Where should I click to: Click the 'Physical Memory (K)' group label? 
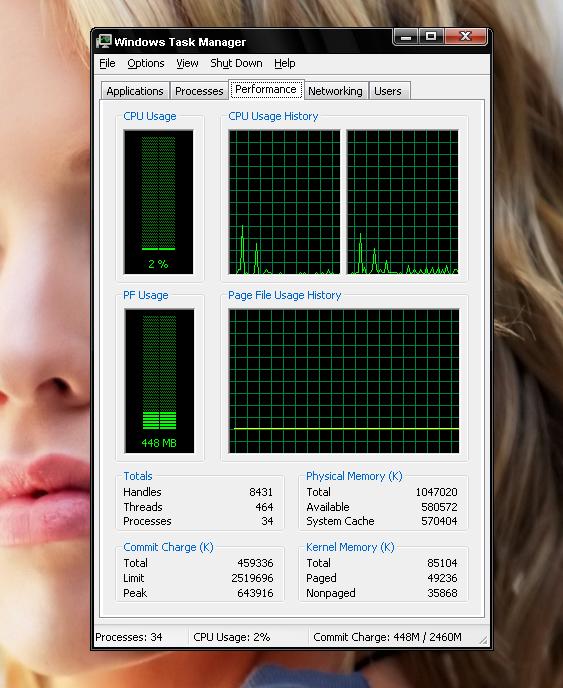[x=354, y=476]
